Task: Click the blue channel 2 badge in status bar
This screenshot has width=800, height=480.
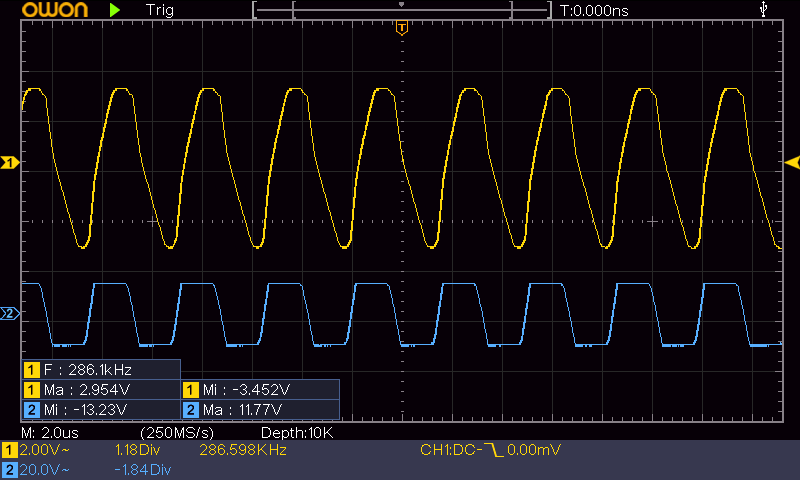Action: tap(10, 470)
